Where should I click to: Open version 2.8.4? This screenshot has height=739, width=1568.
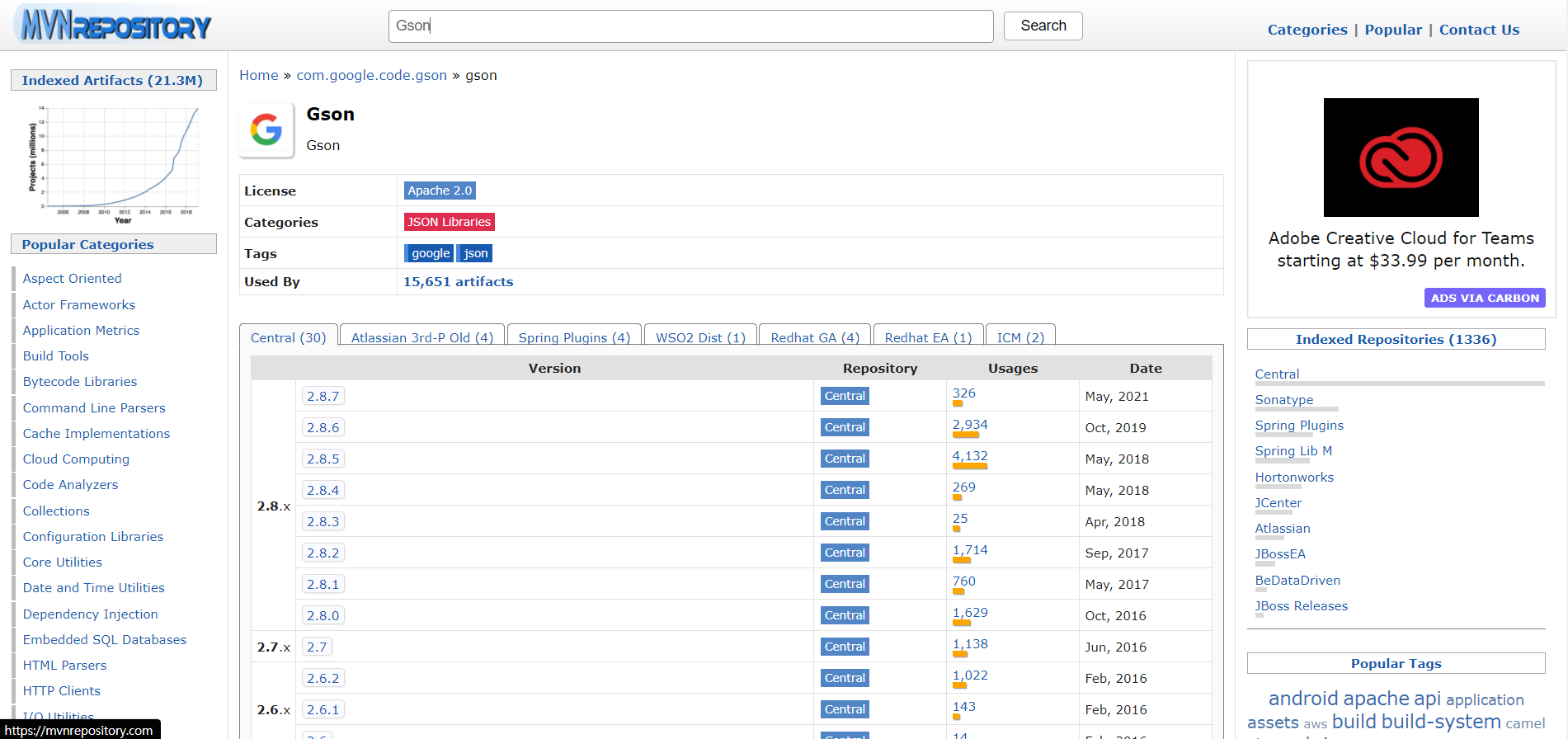[323, 490]
